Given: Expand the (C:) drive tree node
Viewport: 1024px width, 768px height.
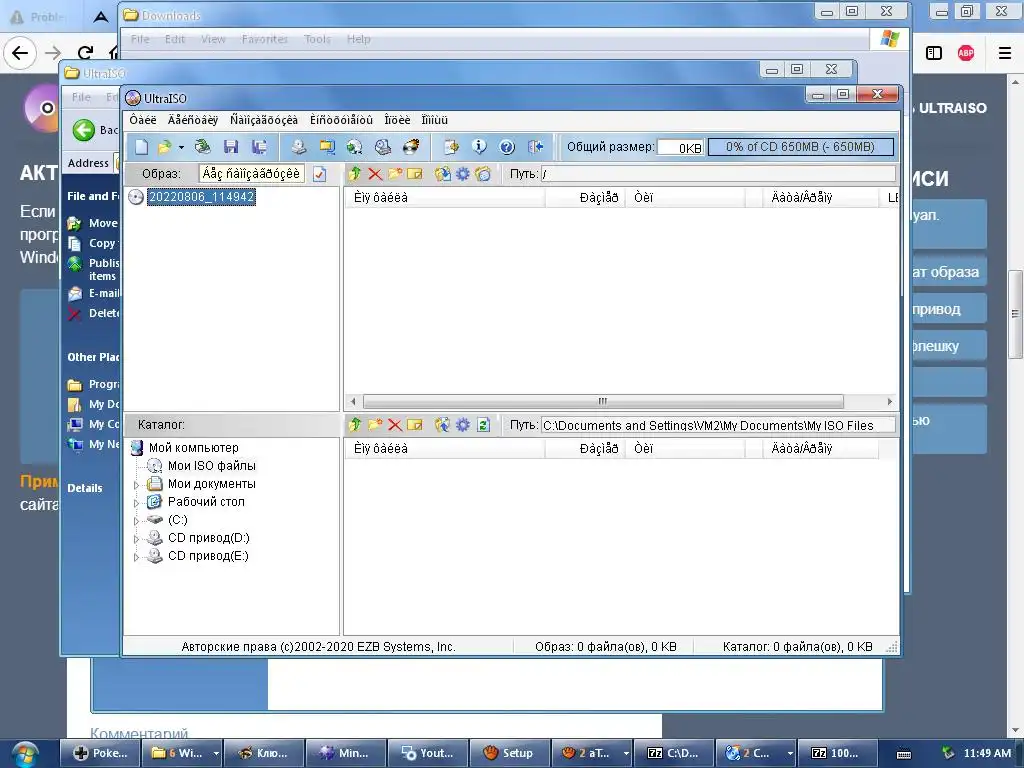Looking at the screenshot, I should click(x=136, y=521).
